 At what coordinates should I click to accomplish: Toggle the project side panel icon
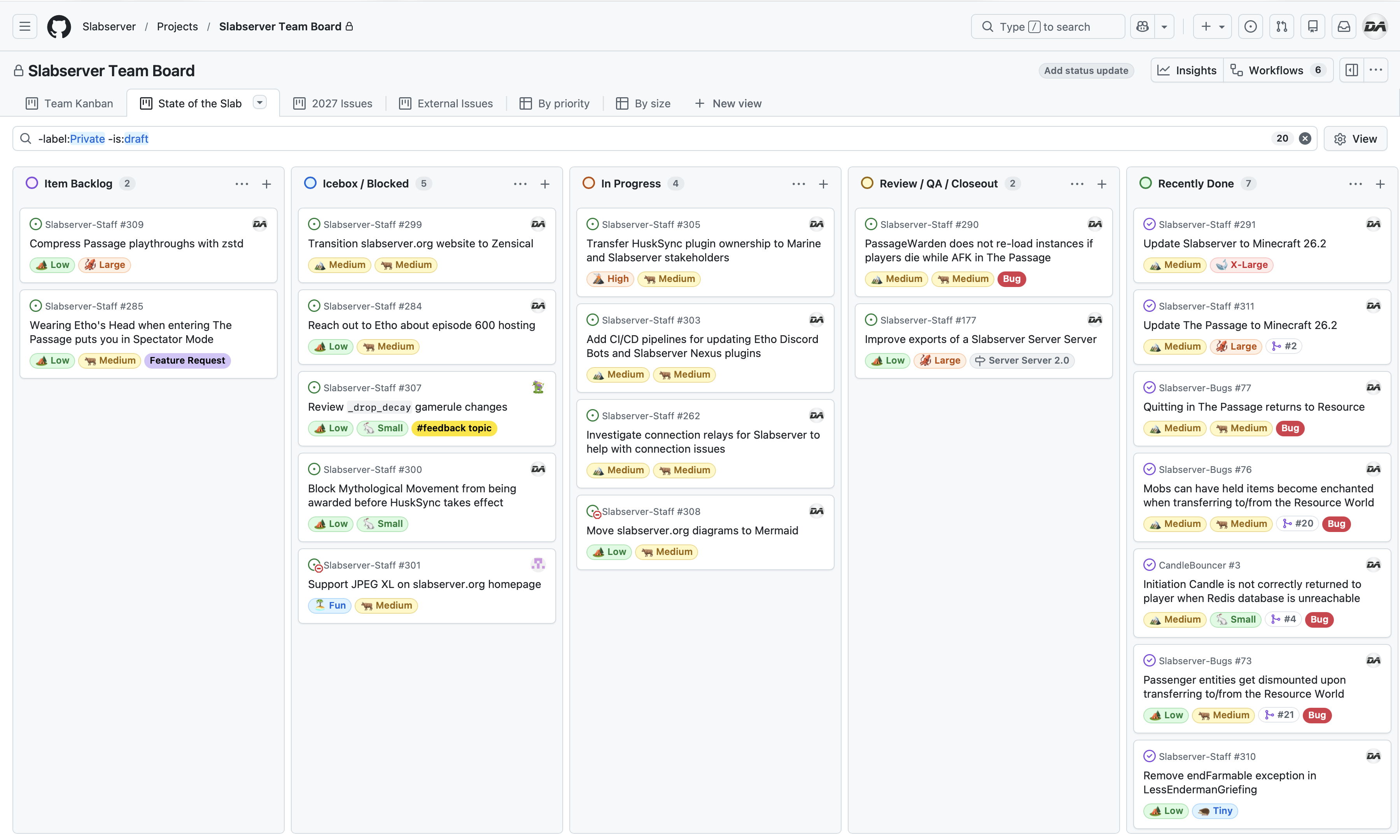1352,70
